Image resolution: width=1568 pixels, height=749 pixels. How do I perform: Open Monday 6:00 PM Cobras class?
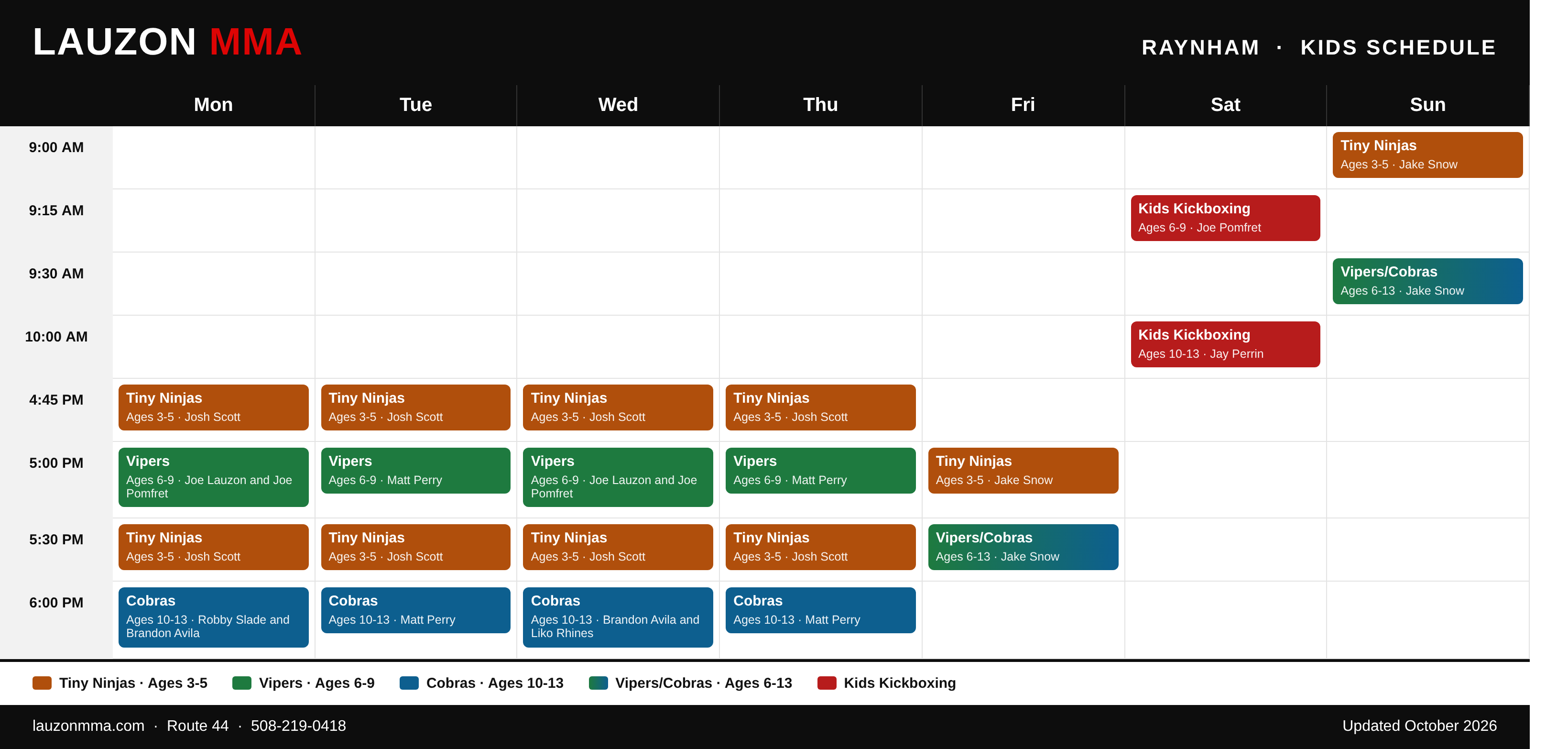(x=214, y=617)
